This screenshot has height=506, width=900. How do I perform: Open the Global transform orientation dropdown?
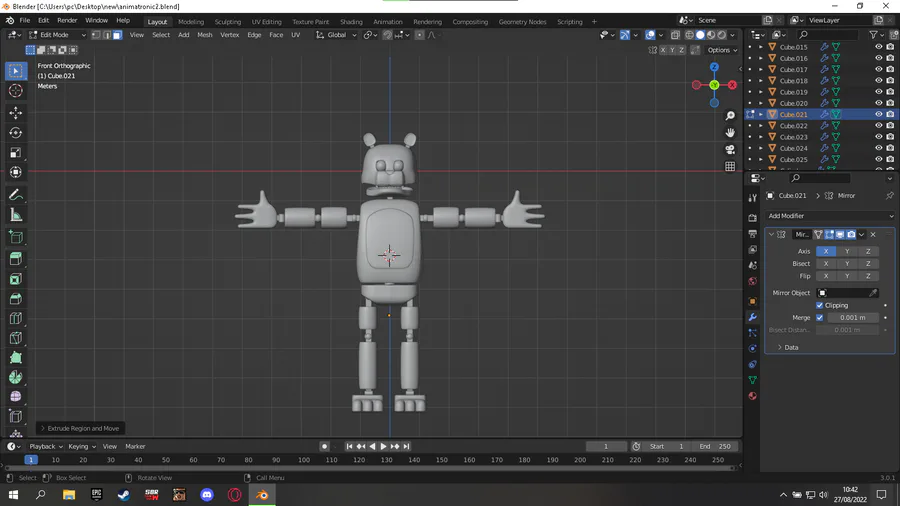coord(336,35)
